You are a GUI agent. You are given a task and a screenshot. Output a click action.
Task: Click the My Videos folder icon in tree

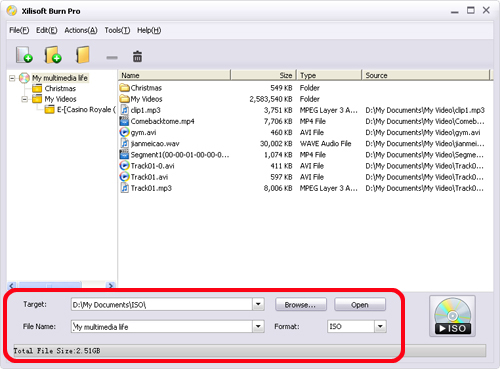(37, 99)
